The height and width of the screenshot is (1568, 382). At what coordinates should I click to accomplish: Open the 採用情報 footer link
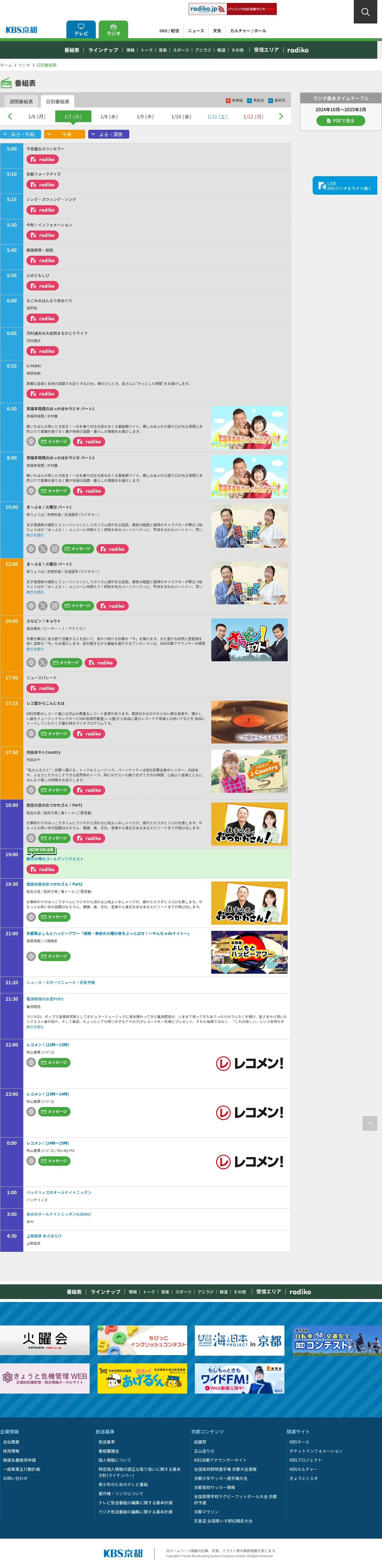point(11,1451)
